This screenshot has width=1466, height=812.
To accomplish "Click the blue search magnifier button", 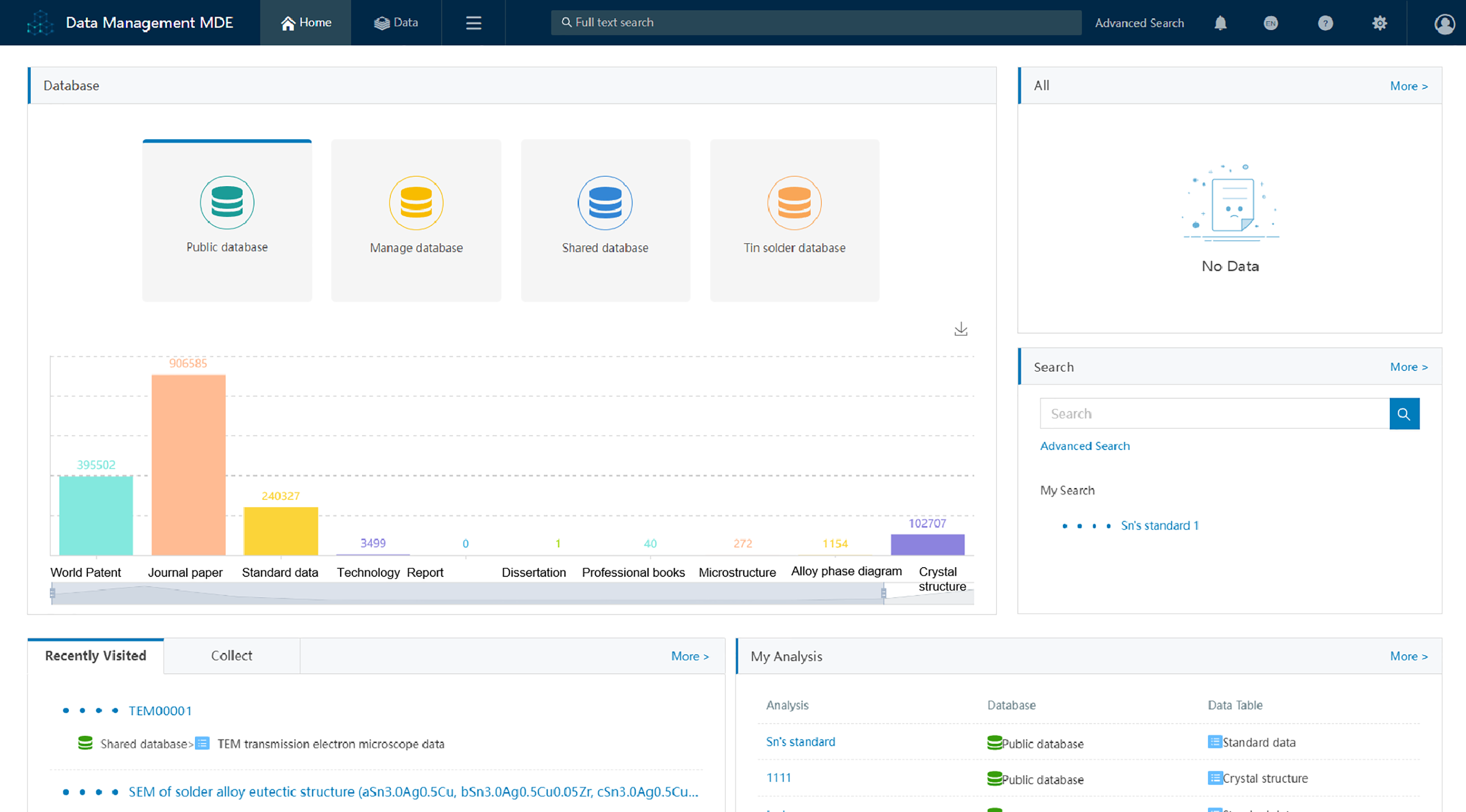I will tap(1404, 413).
